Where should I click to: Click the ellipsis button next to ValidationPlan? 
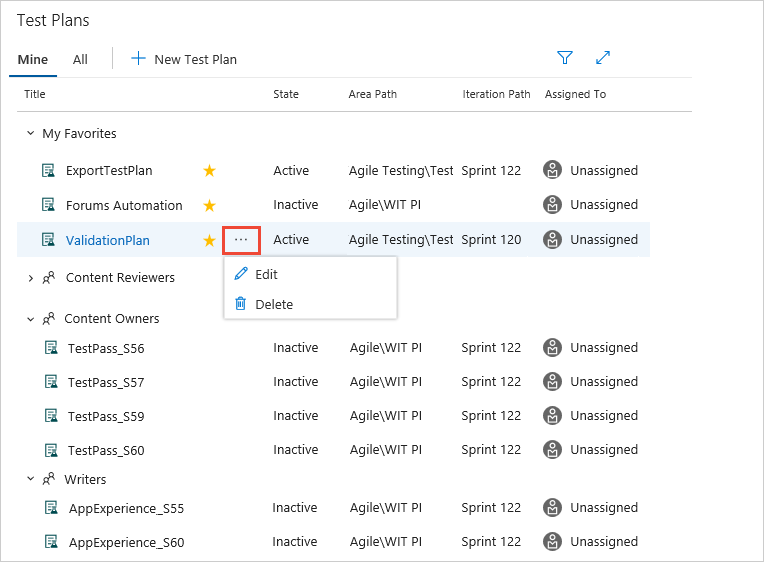pos(241,240)
